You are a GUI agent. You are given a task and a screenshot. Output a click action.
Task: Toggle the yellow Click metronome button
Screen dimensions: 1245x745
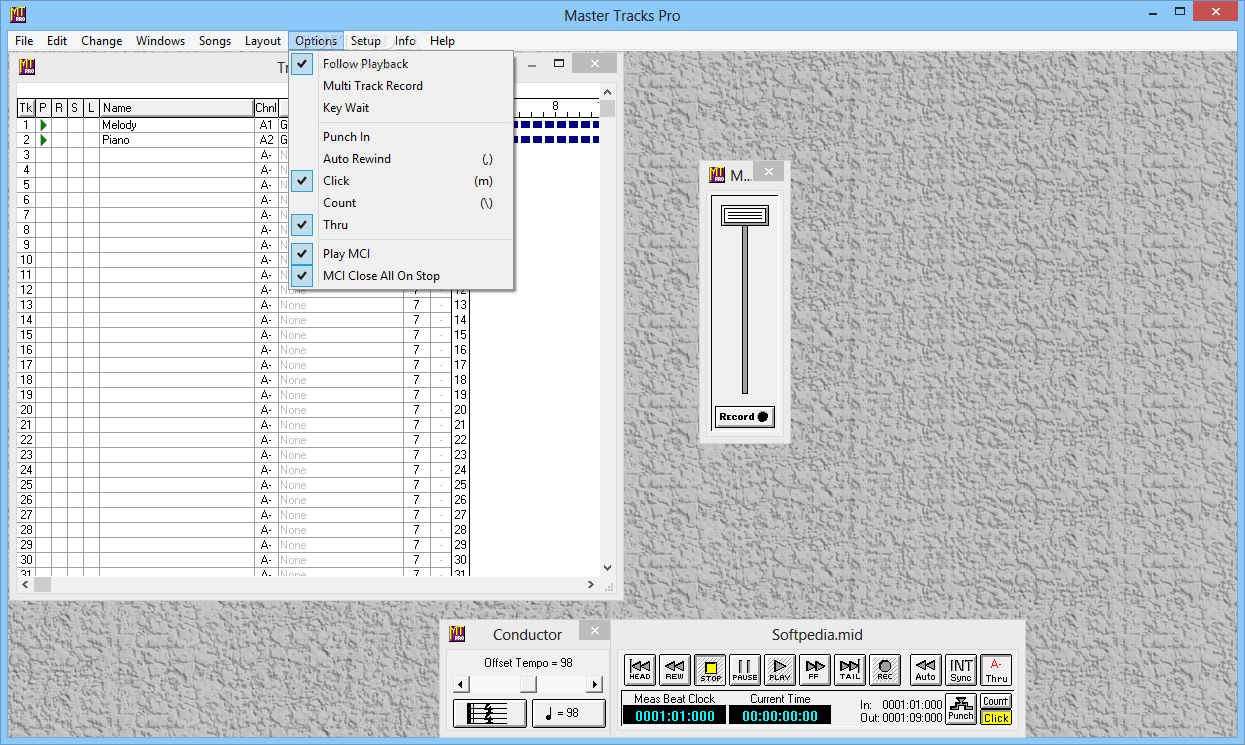(x=996, y=718)
